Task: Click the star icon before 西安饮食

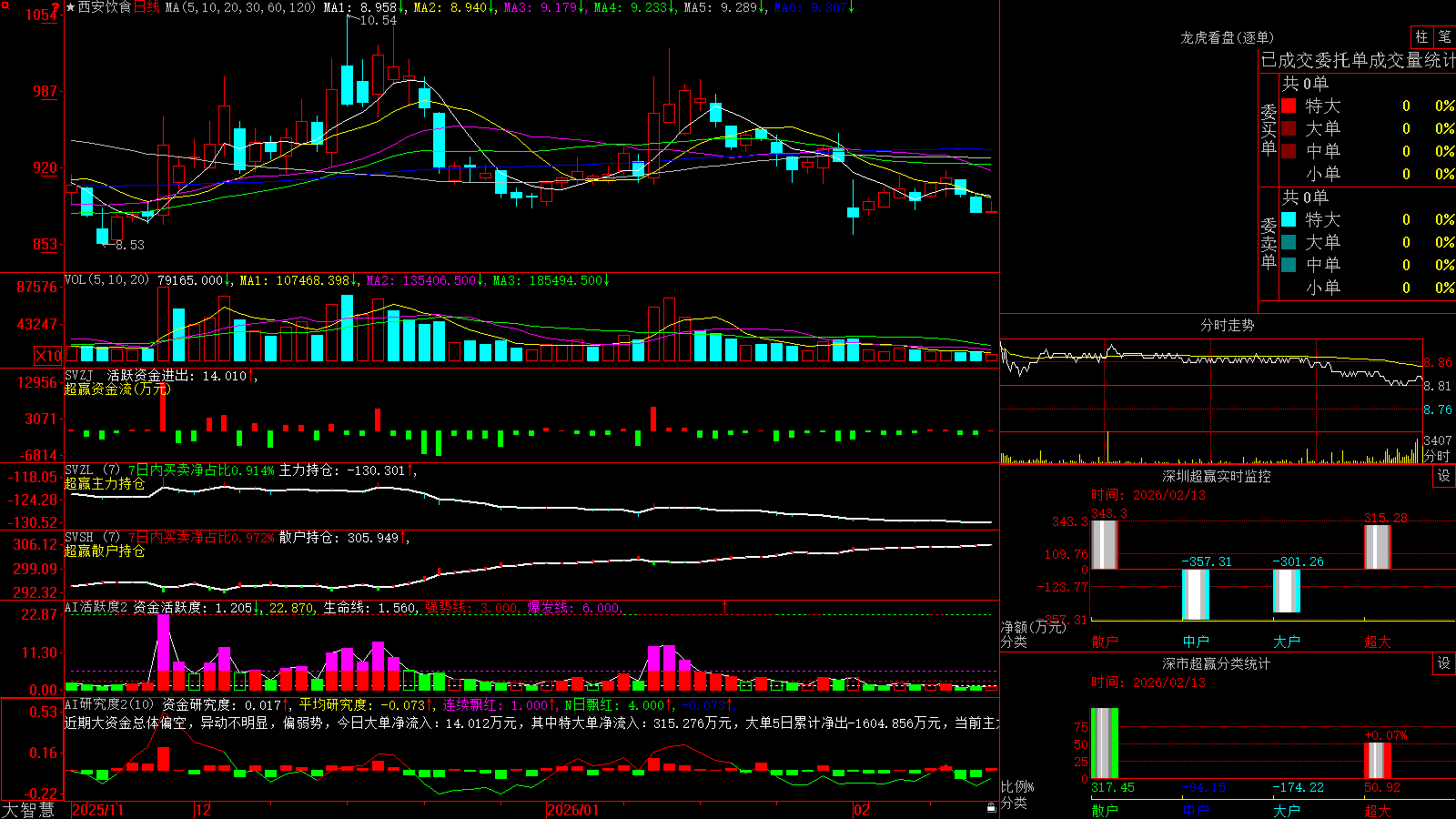Action: tap(71, 7)
